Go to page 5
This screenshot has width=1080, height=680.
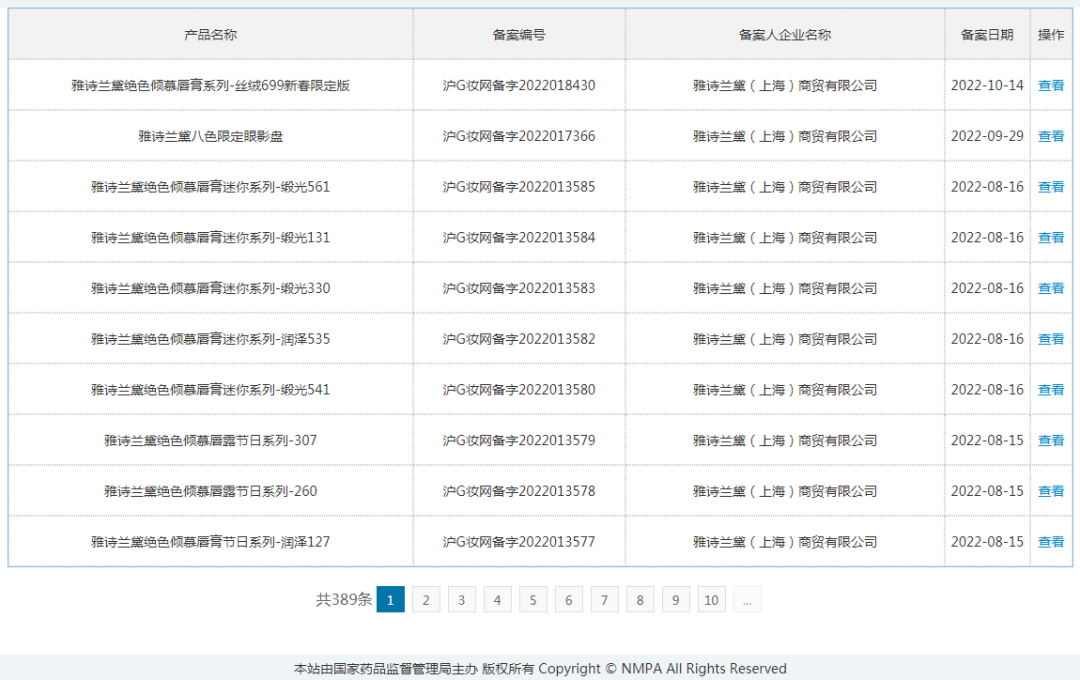point(533,599)
